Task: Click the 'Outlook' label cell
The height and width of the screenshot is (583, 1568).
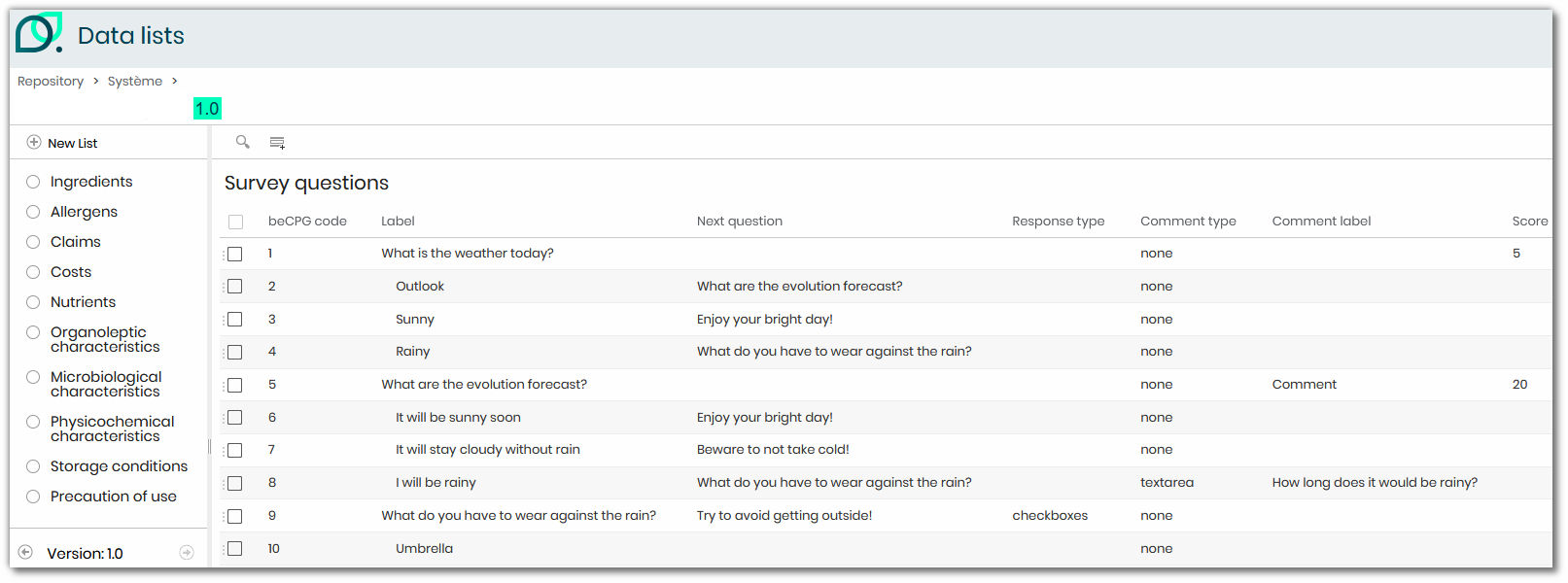Action: [420, 286]
